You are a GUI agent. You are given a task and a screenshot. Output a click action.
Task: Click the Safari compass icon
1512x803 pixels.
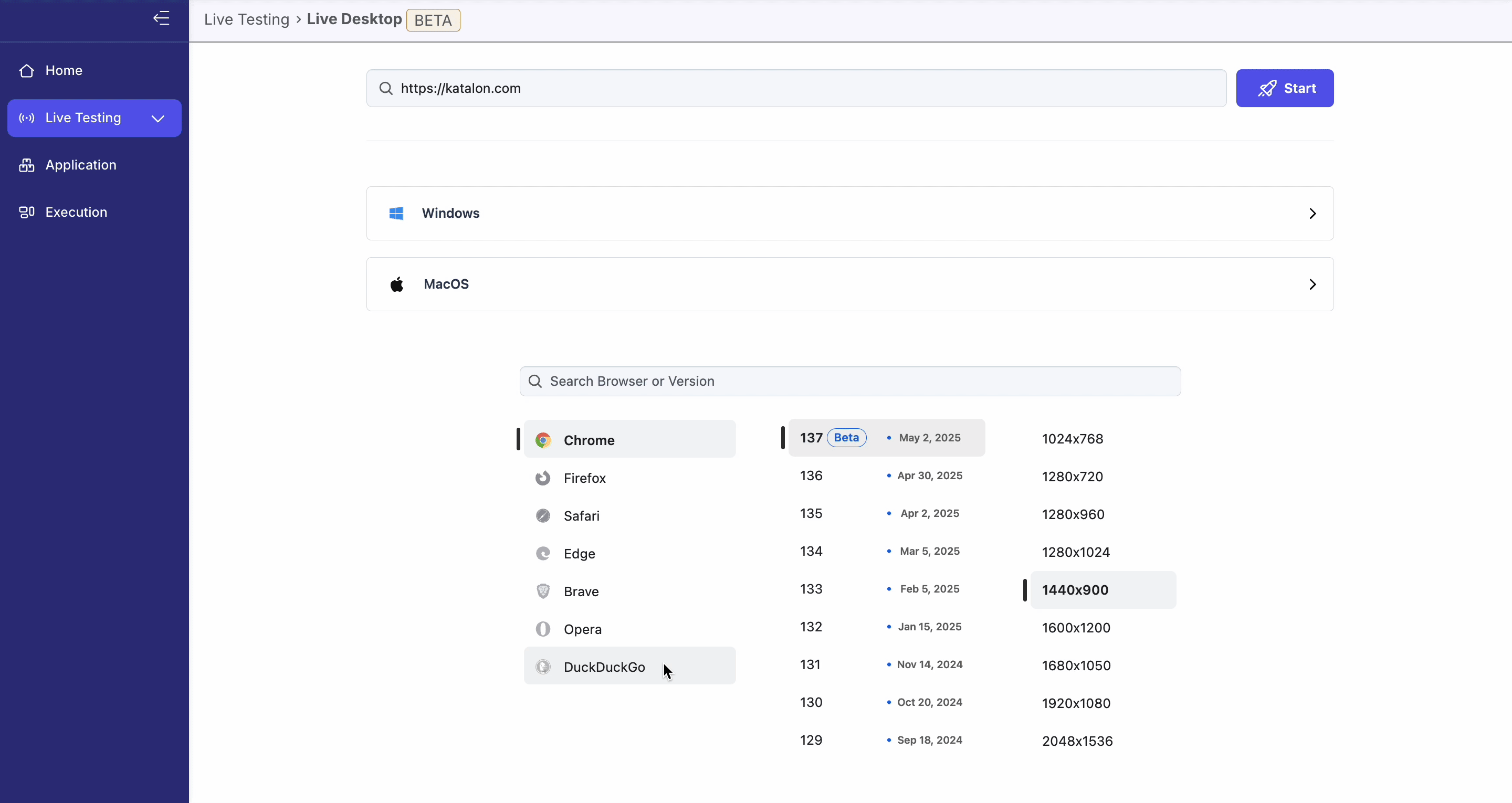(x=543, y=515)
